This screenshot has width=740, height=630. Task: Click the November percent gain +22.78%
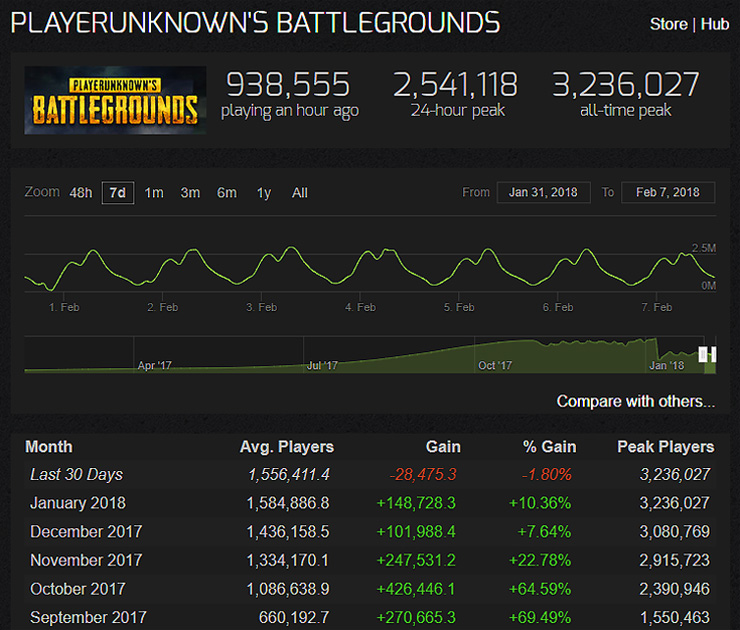(540, 560)
